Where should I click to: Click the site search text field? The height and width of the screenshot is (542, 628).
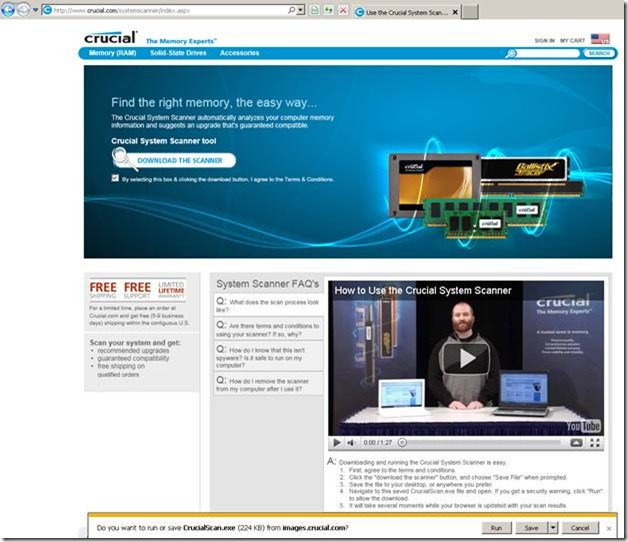(547, 53)
